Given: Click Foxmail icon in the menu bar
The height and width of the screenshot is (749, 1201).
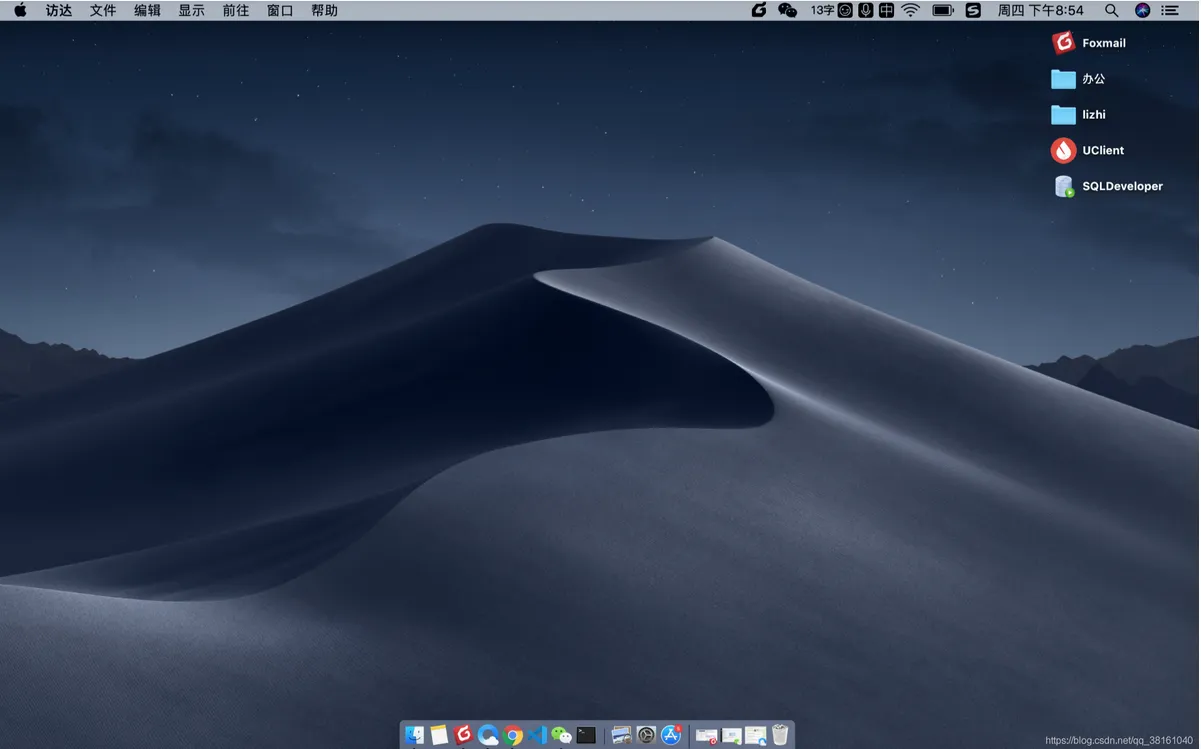Looking at the screenshot, I should (759, 10).
